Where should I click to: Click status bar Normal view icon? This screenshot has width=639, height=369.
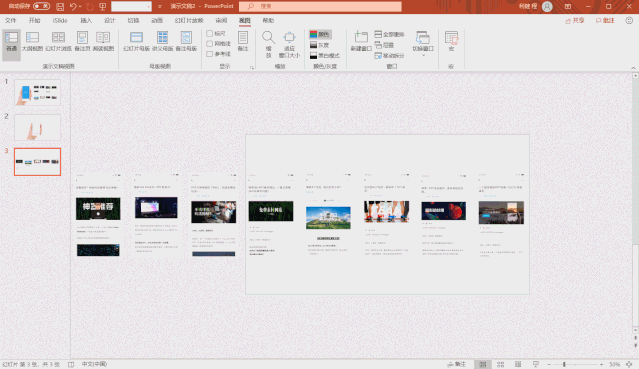[x=483, y=364]
